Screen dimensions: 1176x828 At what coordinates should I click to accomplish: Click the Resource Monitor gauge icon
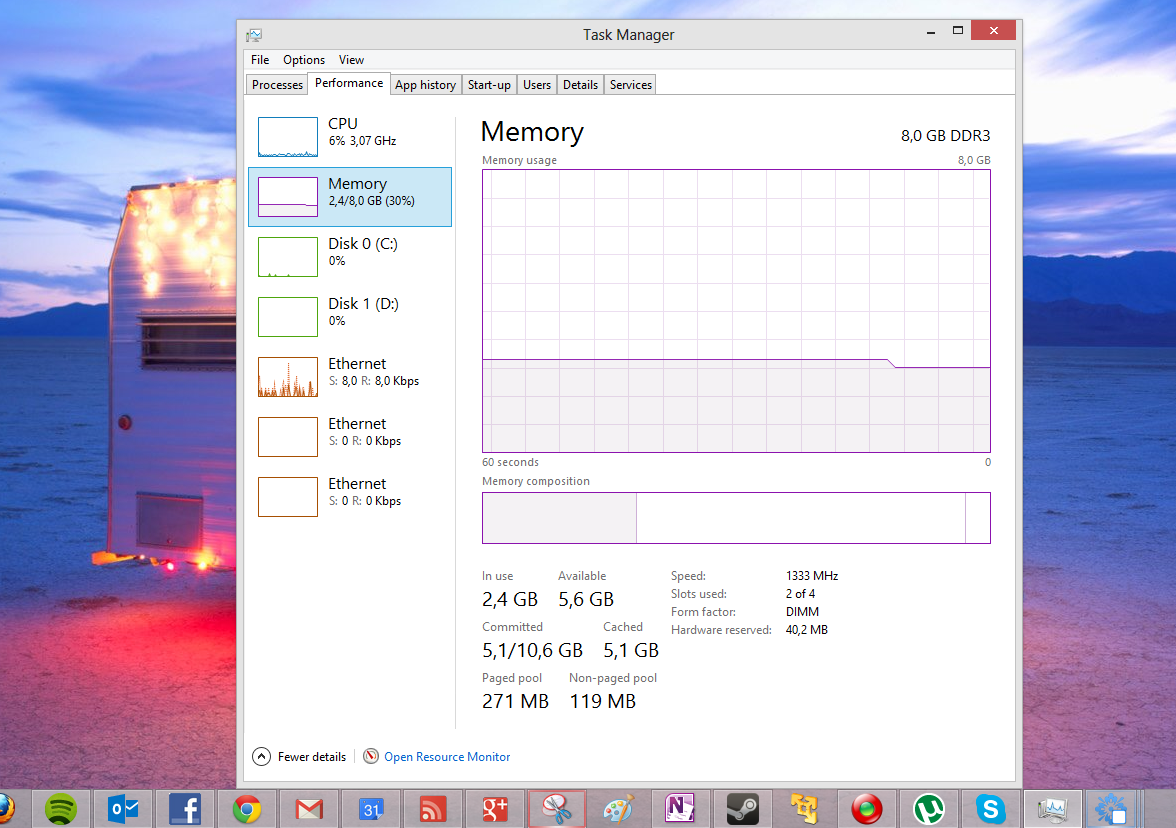(x=370, y=756)
